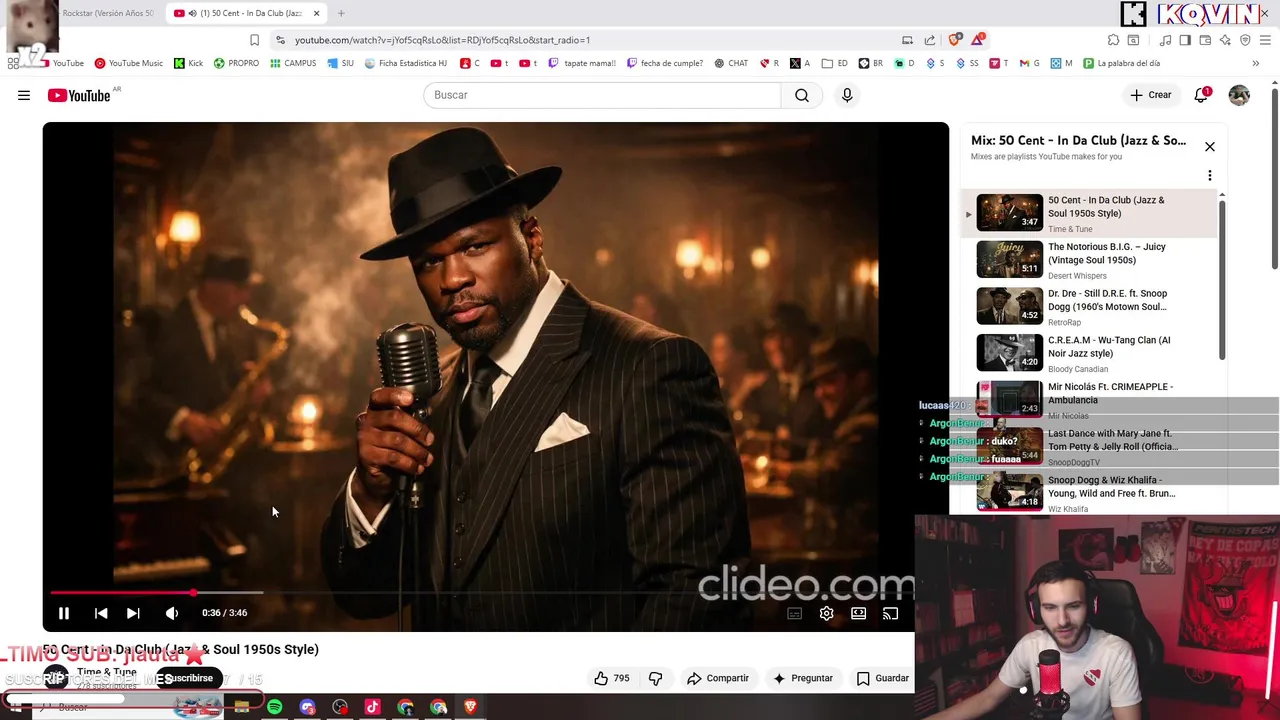Play Dr. Dre - Still D.R.E. from the mix
The height and width of the screenshot is (720, 1280).
point(1090,307)
